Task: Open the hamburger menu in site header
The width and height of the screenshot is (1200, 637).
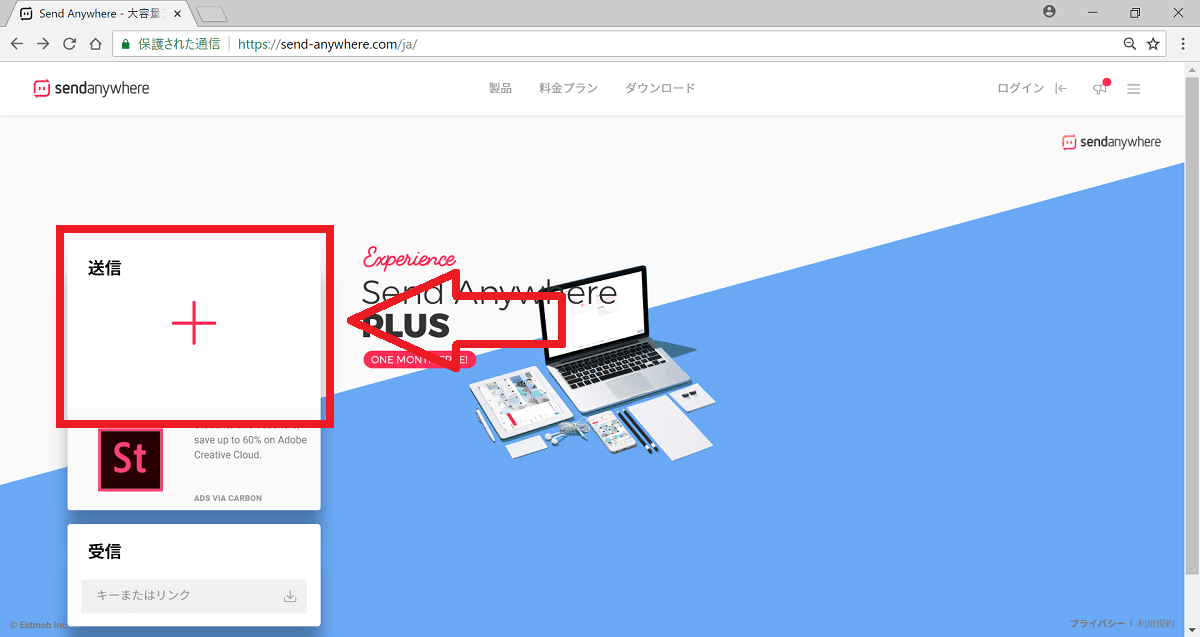Action: pos(1134,89)
